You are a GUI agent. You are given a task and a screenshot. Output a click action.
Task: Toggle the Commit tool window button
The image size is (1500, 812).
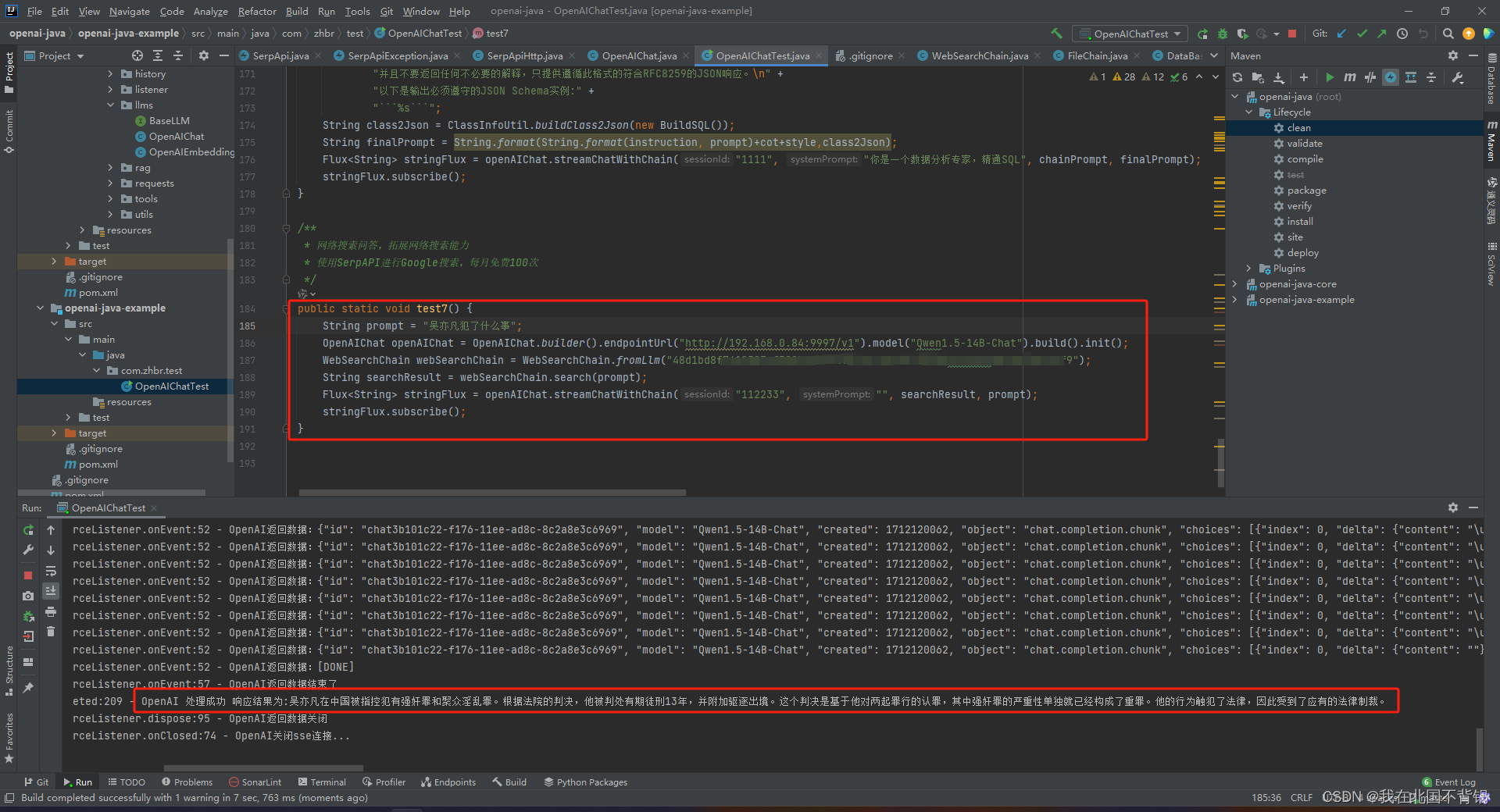9,130
